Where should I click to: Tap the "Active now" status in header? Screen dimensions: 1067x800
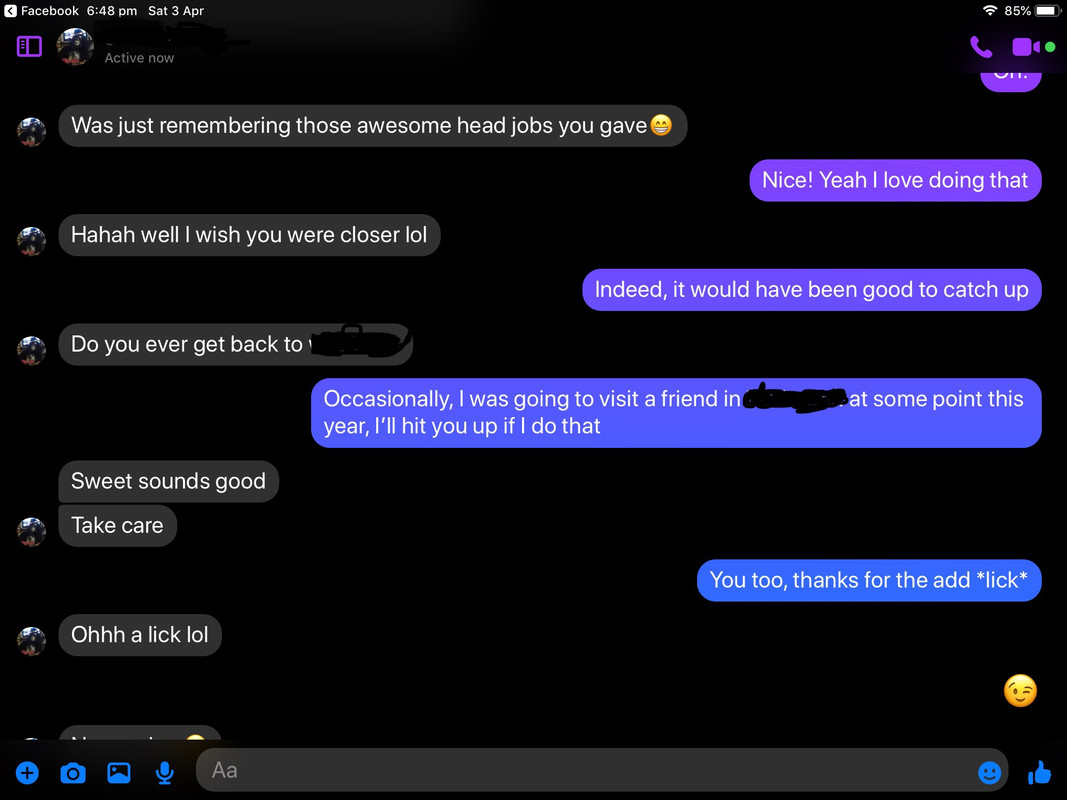139,59
